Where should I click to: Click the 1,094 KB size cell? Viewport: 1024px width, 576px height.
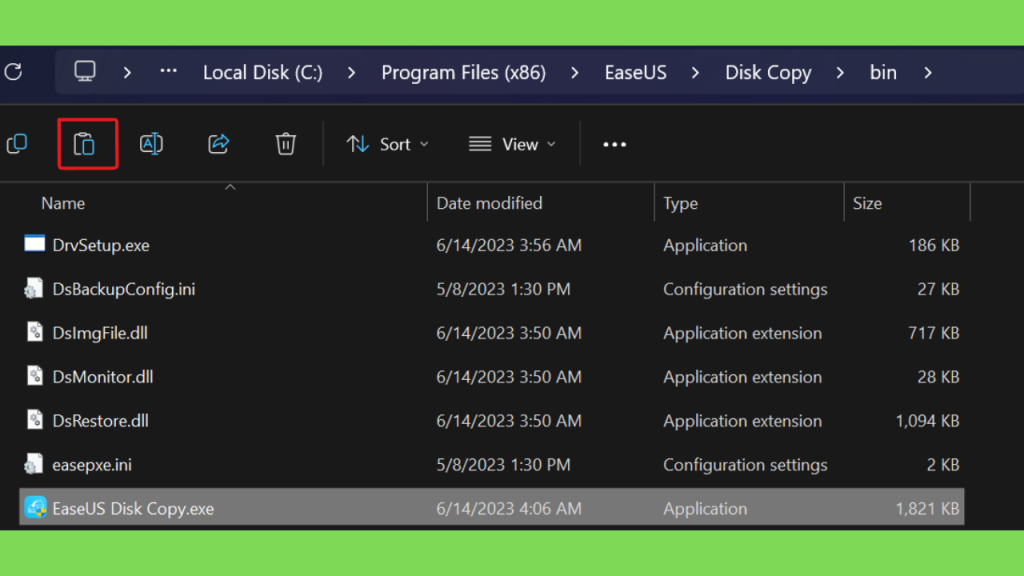(x=927, y=421)
